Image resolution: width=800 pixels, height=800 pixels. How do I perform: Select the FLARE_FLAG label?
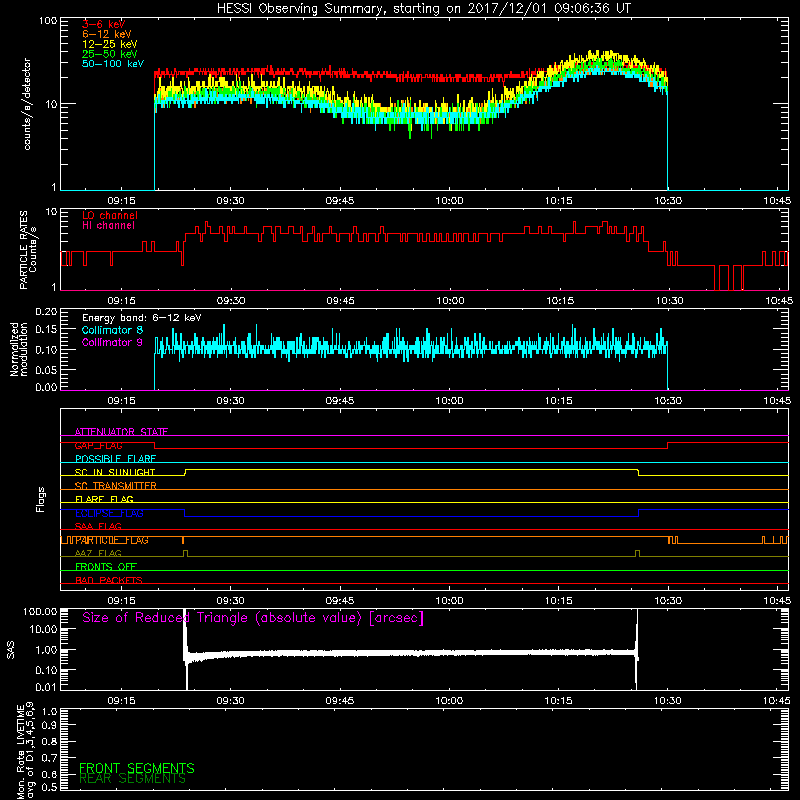click(104, 499)
